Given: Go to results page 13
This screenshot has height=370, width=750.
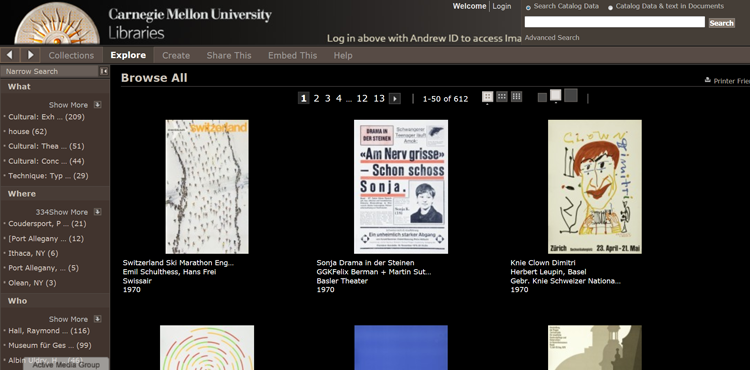Looking at the screenshot, I should point(379,98).
